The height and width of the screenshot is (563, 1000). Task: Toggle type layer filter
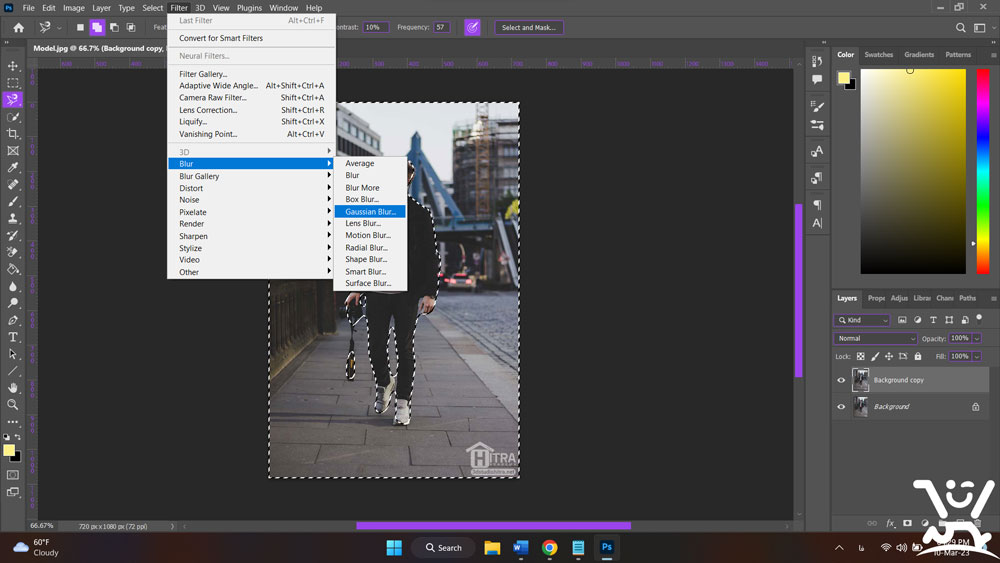coord(933,320)
